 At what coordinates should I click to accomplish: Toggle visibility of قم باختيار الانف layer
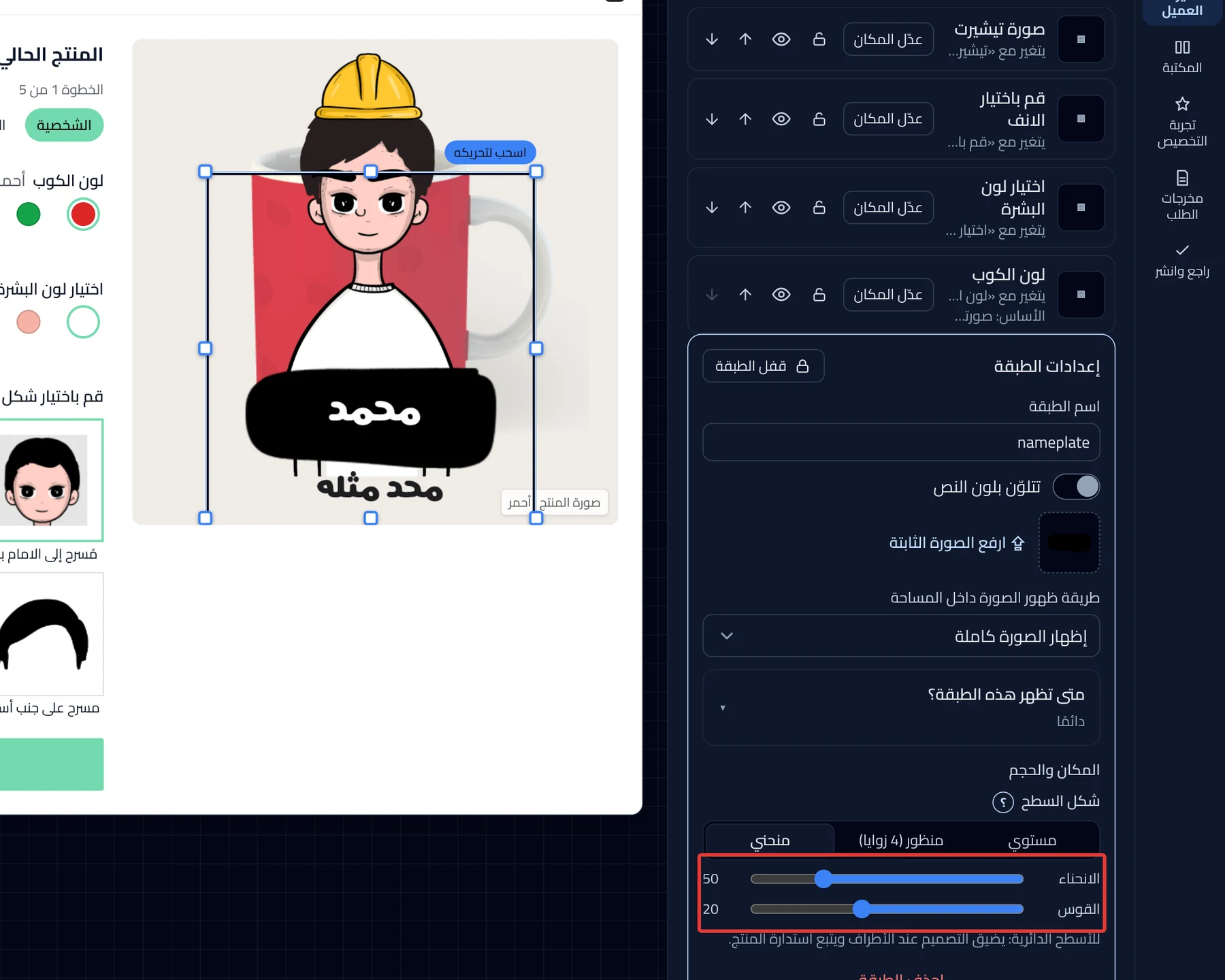coord(781,119)
